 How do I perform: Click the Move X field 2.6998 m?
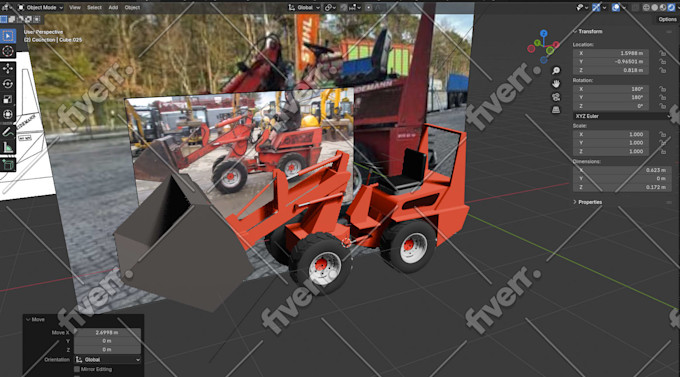click(107, 333)
